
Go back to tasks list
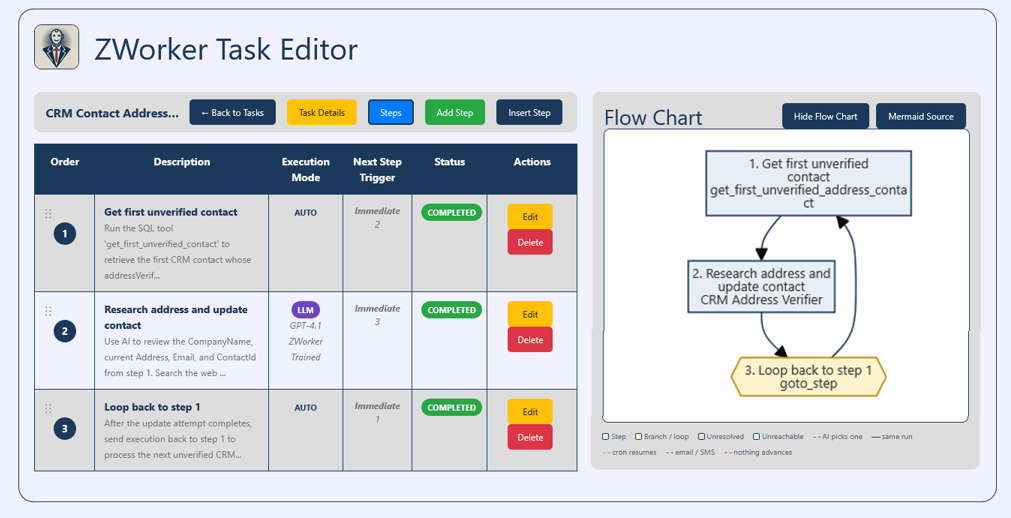click(x=232, y=112)
